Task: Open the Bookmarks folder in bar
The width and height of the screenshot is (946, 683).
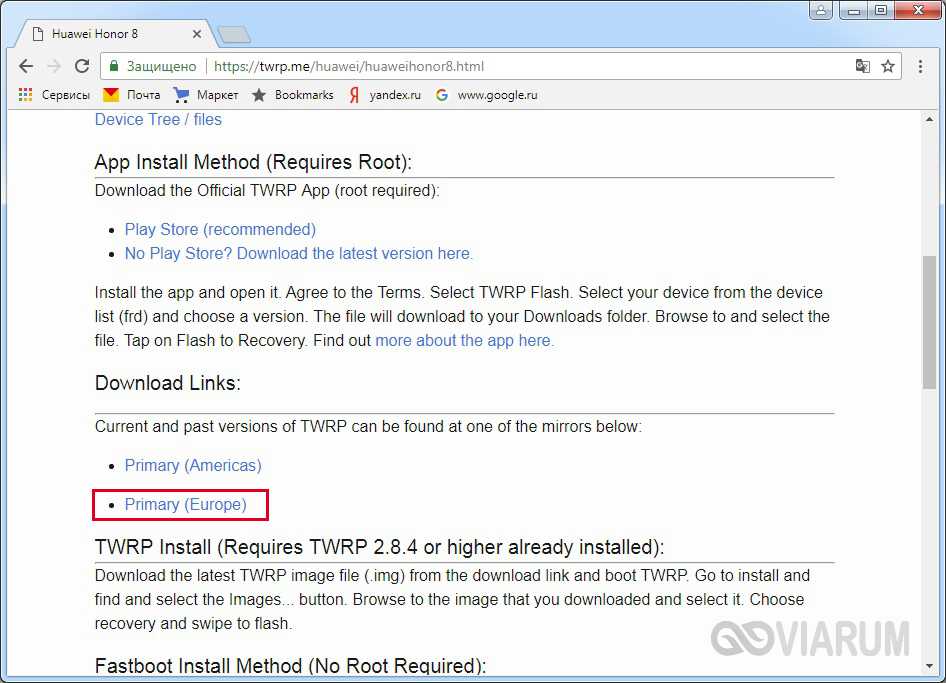Action: click(293, 95)
